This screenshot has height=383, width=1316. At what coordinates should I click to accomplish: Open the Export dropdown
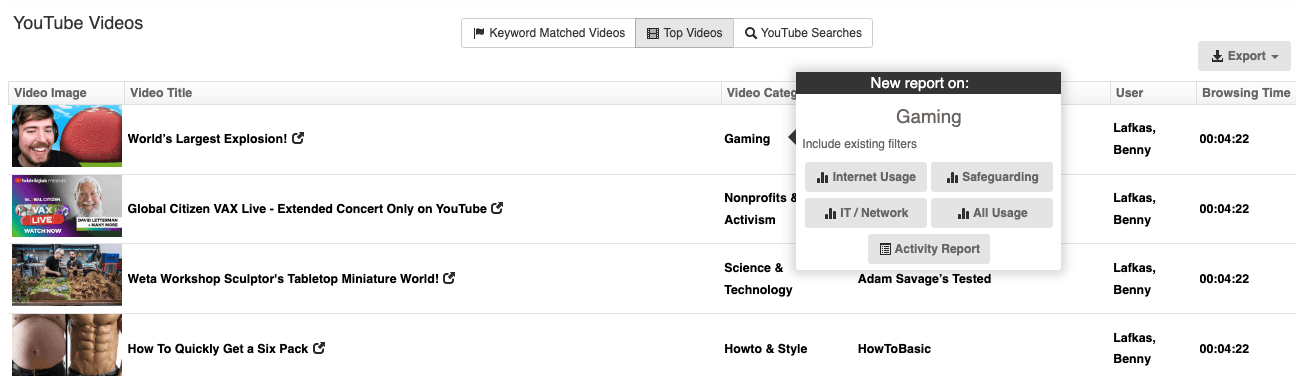pos(1244,56)
